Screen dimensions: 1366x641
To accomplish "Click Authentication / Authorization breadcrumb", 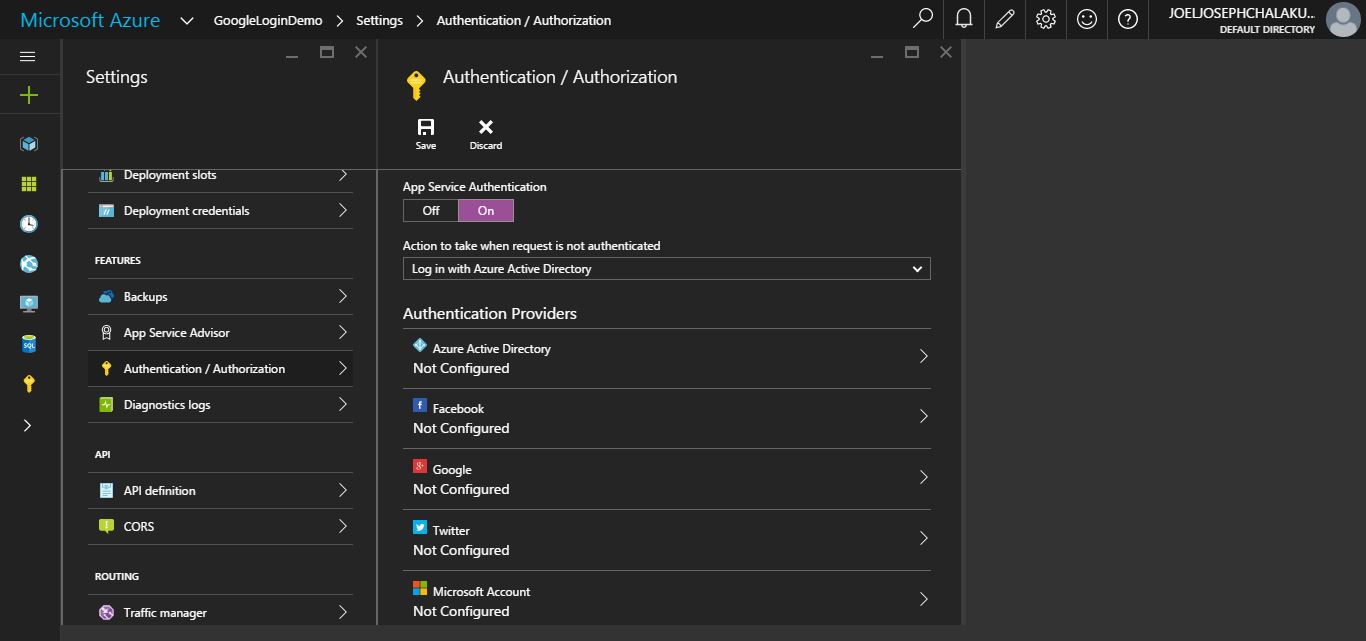I will (x=524, y=20).
